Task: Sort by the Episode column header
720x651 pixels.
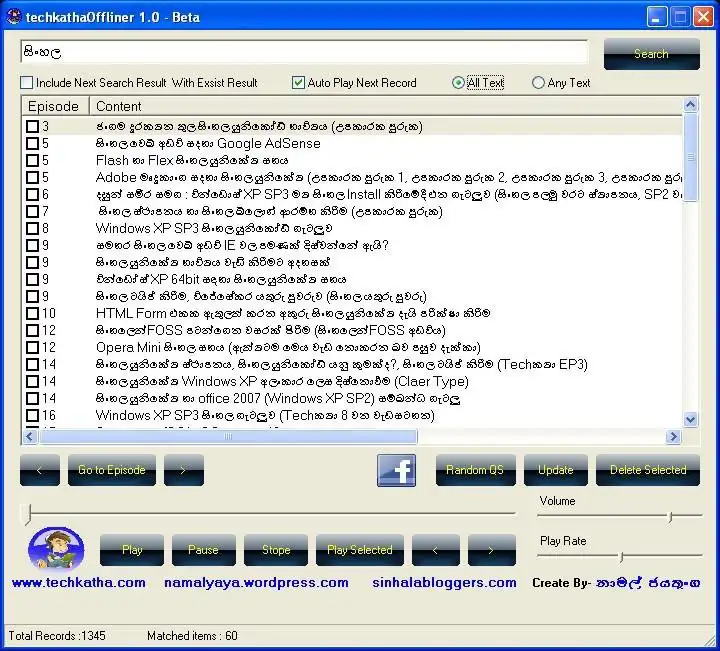Action: (55, 106)
